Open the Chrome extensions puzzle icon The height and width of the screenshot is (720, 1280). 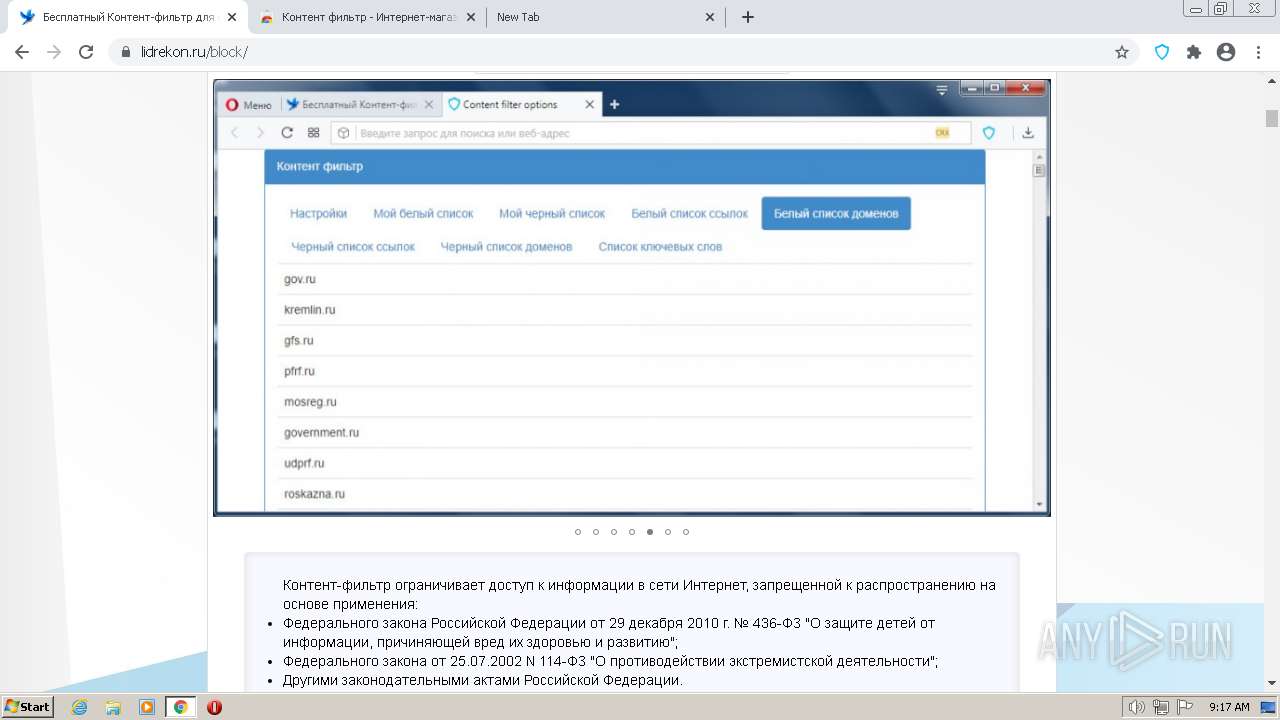(1194, 52)
